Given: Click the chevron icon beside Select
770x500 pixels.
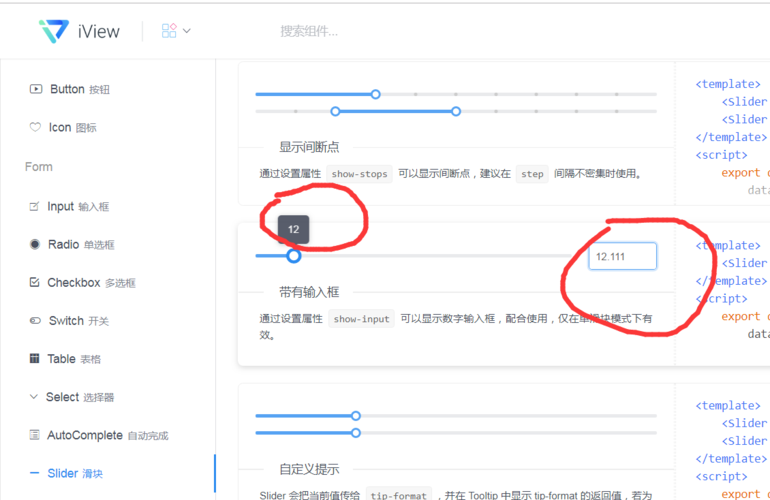Looking at the screenshot, I should coord(33,396).
